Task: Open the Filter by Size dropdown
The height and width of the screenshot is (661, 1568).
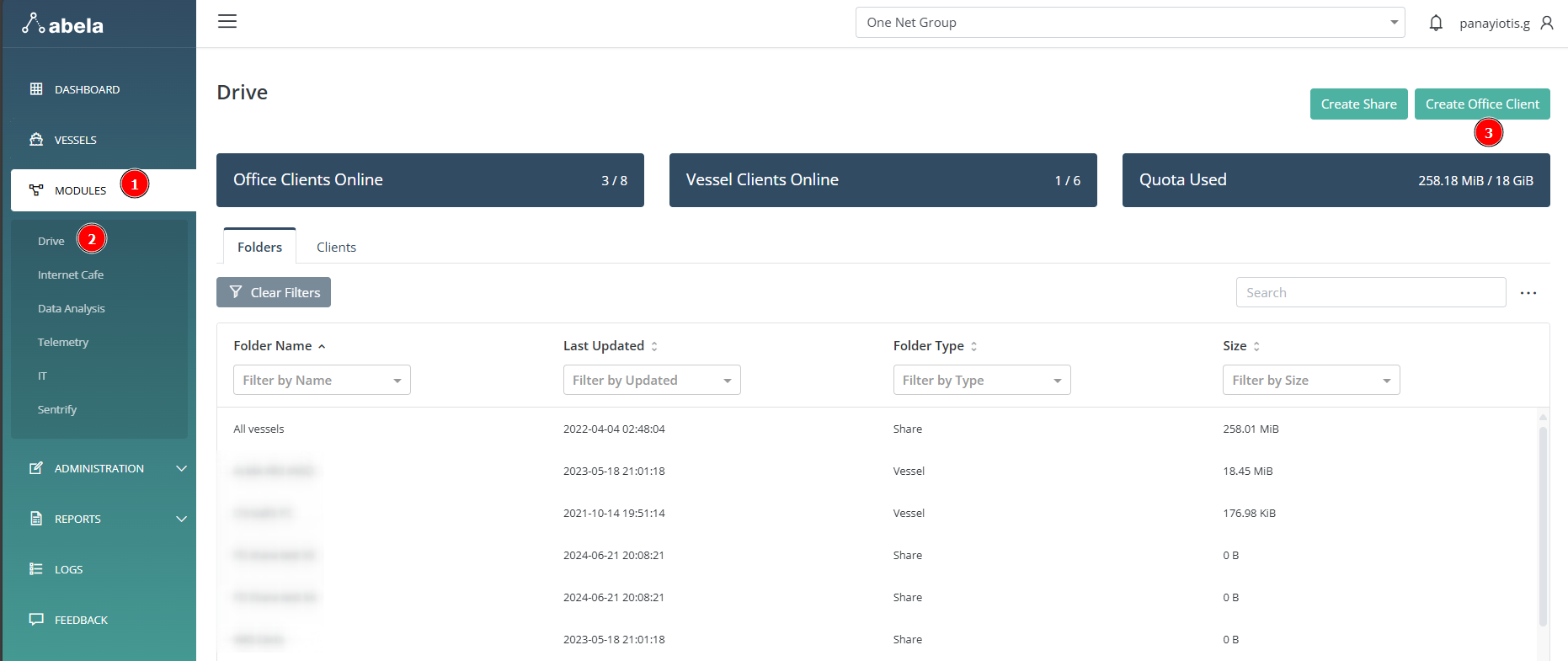Action: point(1311,380)
